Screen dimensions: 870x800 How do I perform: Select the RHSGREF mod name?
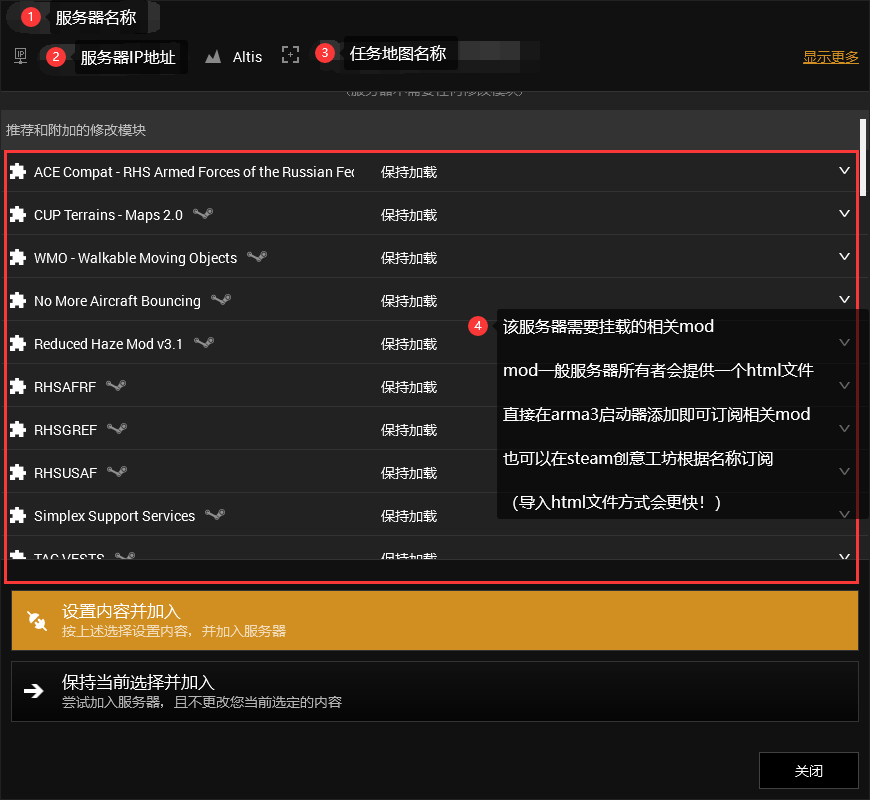(65, 430)
